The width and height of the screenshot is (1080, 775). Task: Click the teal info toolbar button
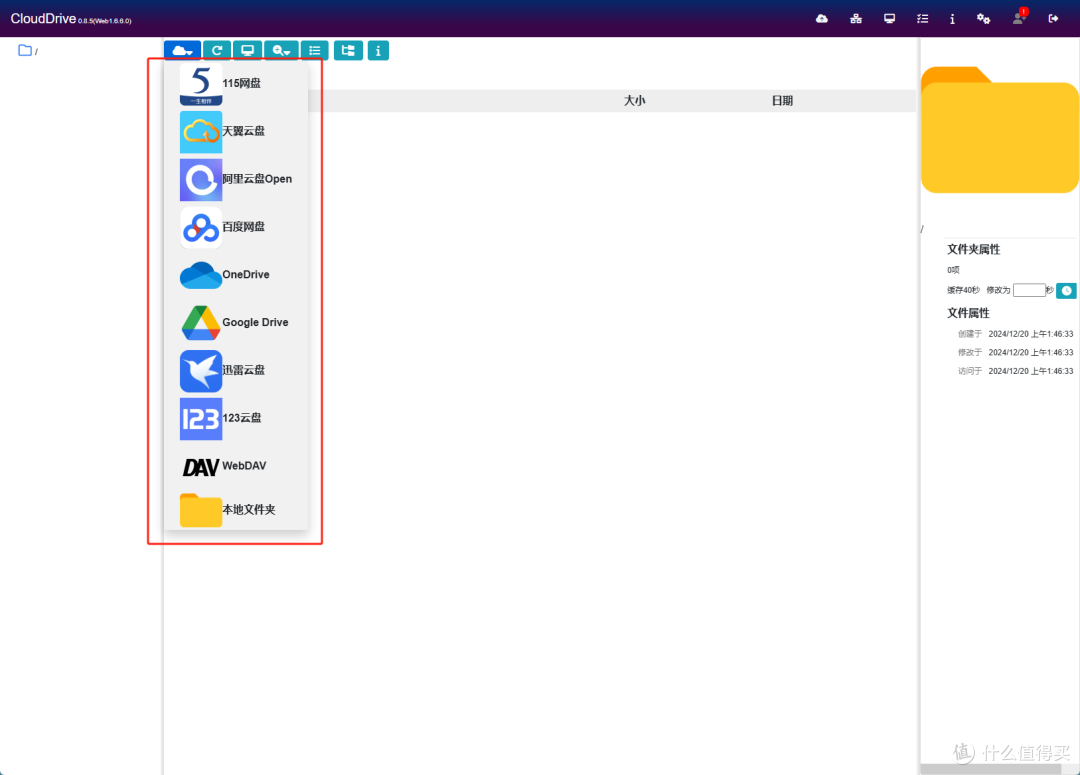pyautogui.click(x=378, y=50)
